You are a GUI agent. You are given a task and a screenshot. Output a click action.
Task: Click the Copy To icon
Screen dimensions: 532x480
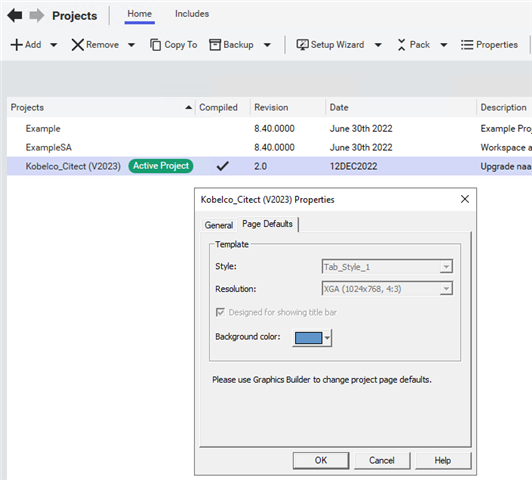click(x=155, y=45)
